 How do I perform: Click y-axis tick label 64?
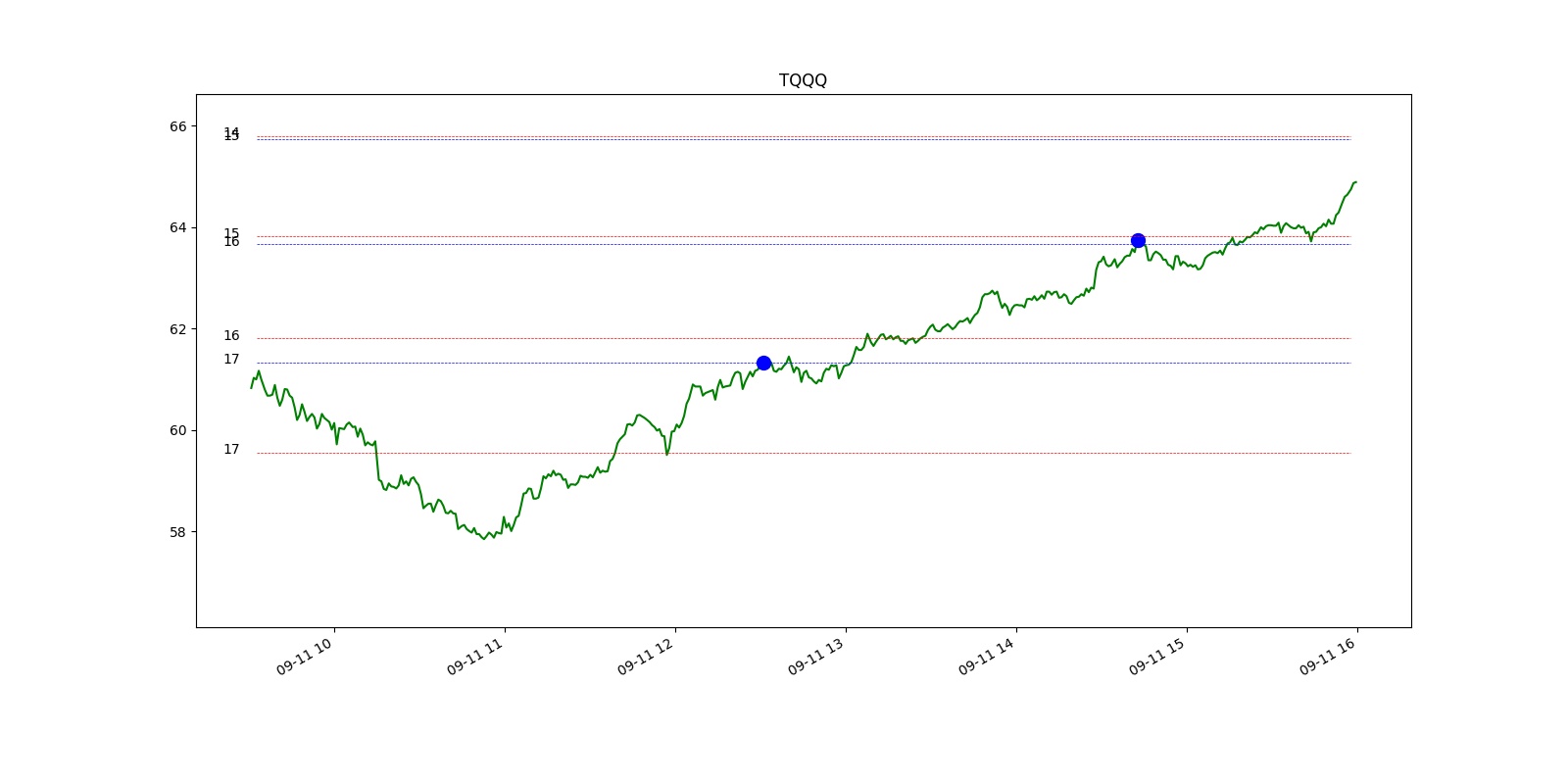(177, 227)
